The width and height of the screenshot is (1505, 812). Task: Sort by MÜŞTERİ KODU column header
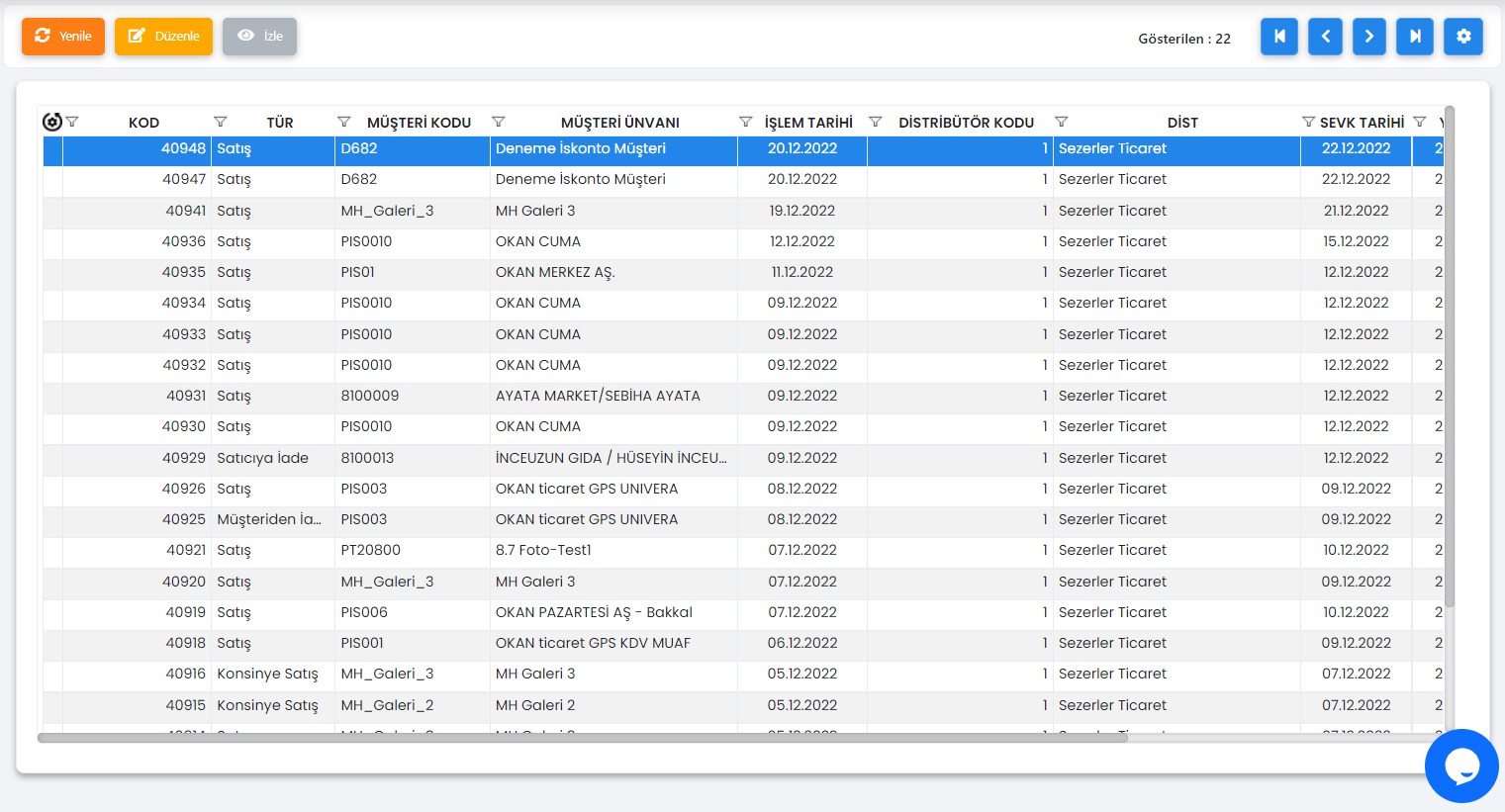[419, 123]
